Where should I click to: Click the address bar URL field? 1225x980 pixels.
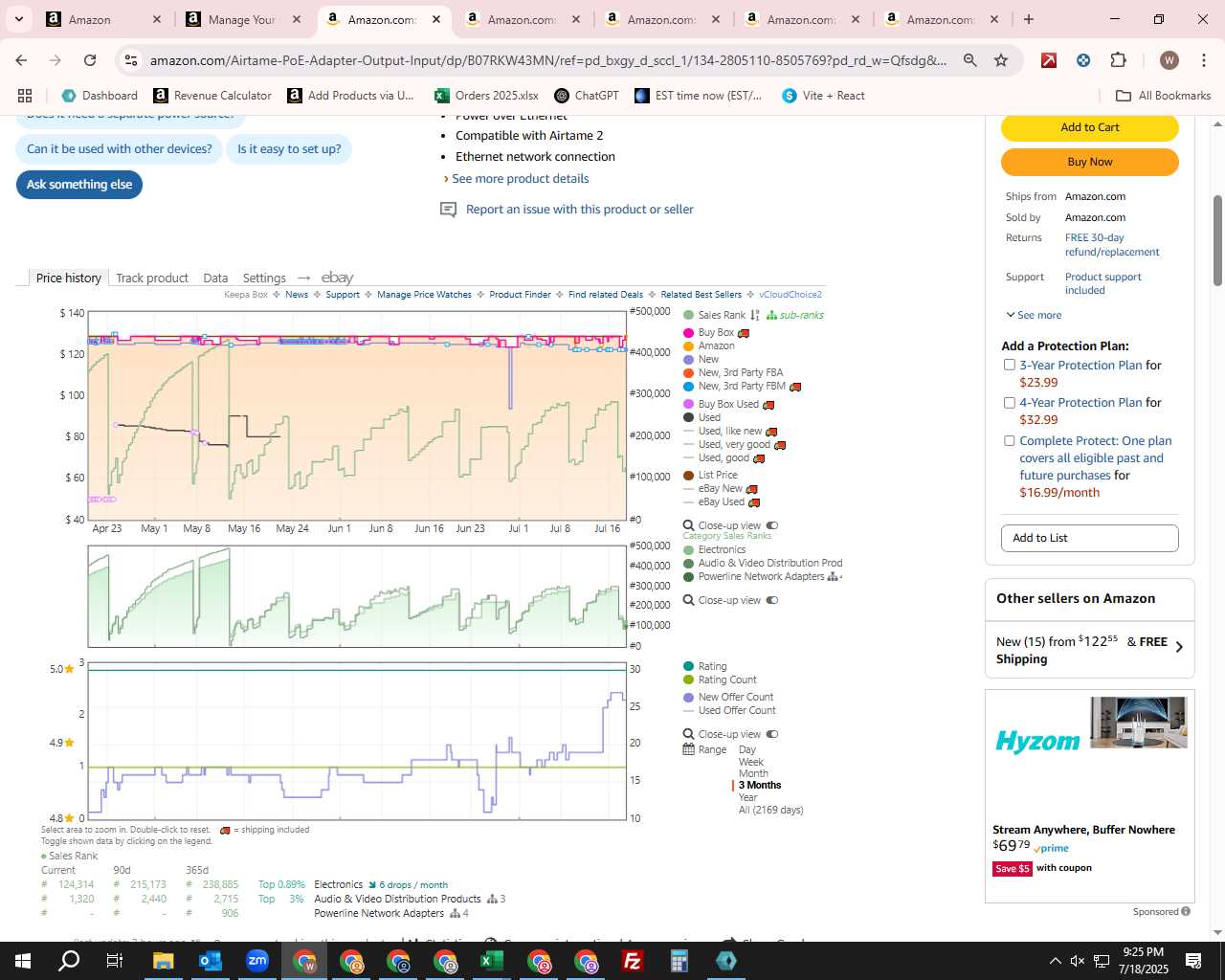(547, 60)
